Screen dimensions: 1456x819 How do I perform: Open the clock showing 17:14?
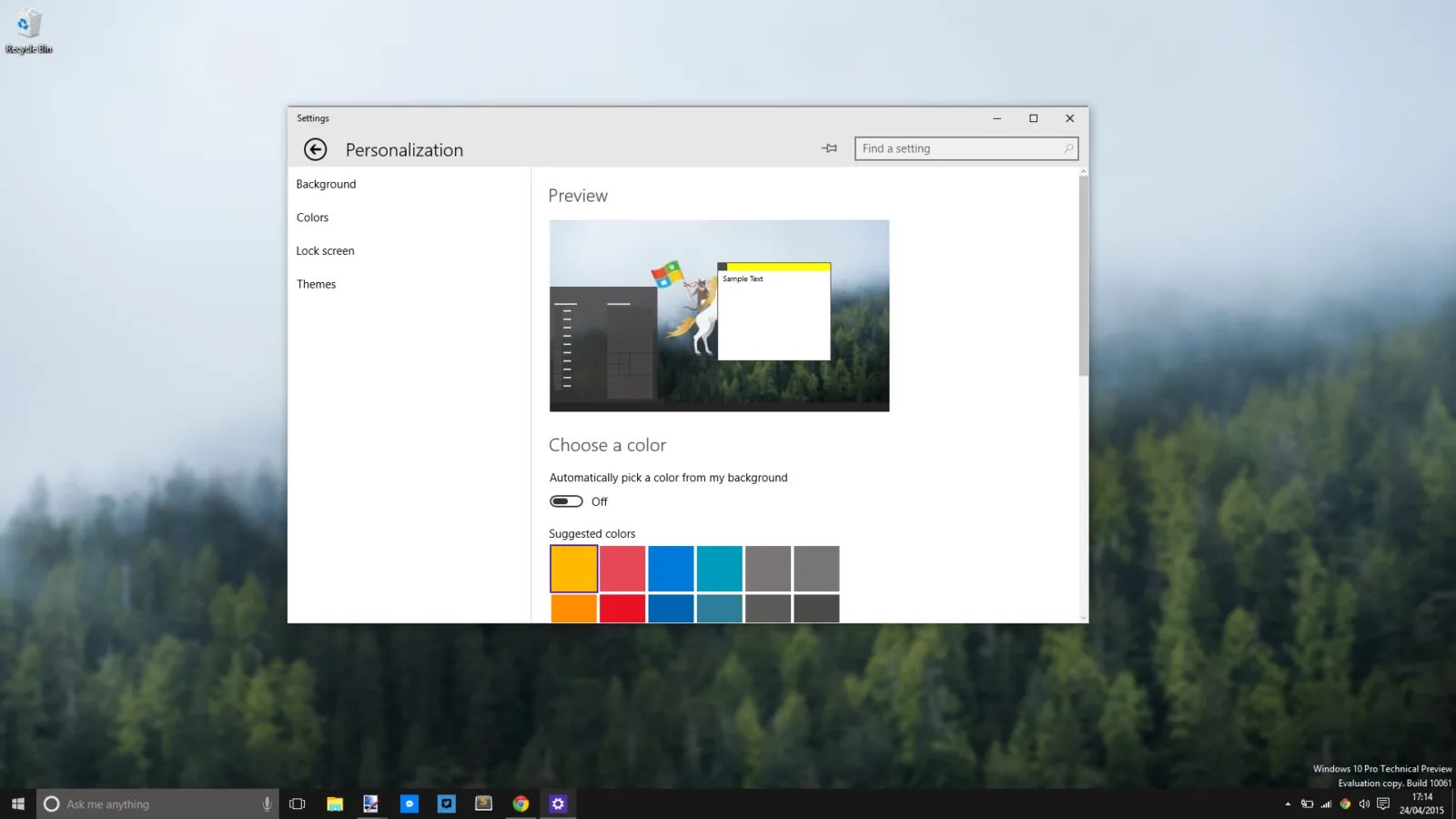pyautogui.click(x=1421, y=804)
